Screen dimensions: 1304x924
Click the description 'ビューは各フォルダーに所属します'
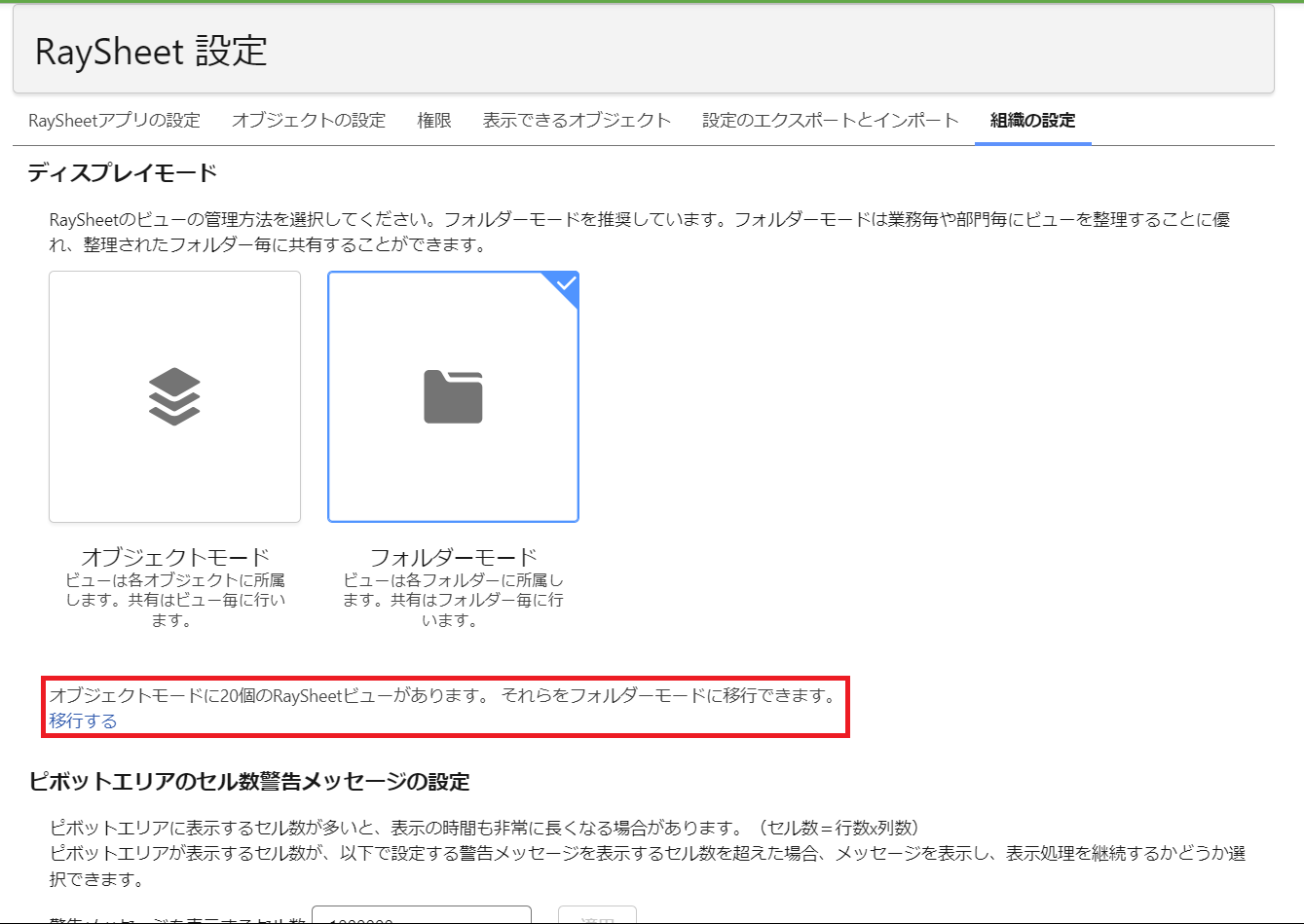pyautogui.click(x=454, y=600)
